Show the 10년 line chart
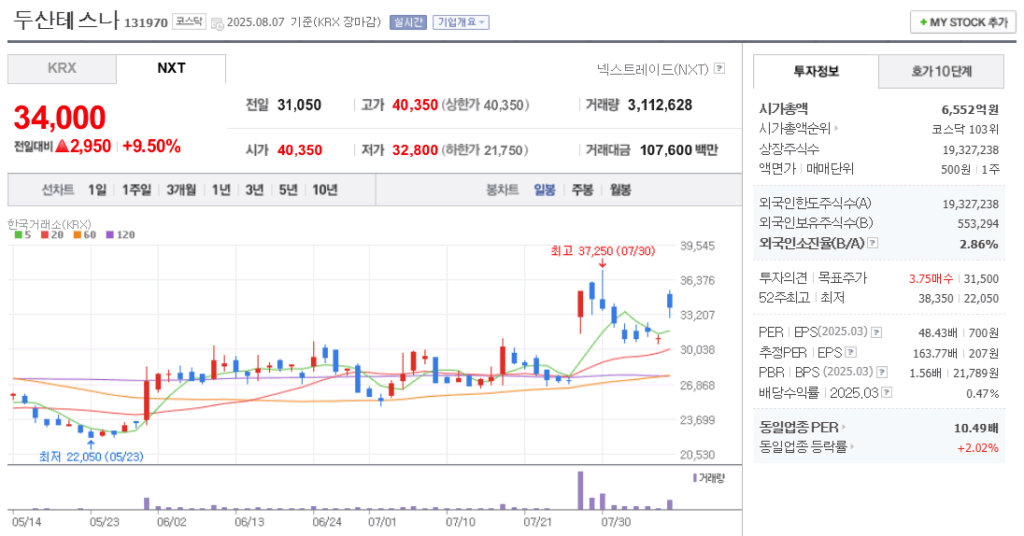 [325, 190]
